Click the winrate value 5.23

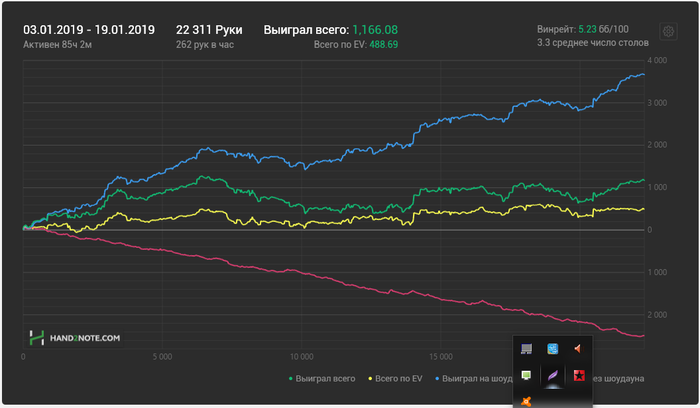[x=588, y=29]
